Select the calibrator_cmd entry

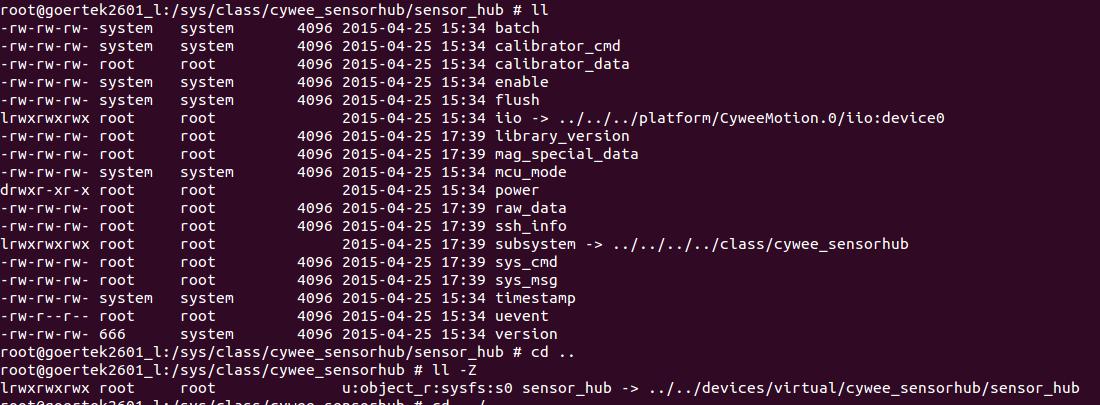[557, 46]
